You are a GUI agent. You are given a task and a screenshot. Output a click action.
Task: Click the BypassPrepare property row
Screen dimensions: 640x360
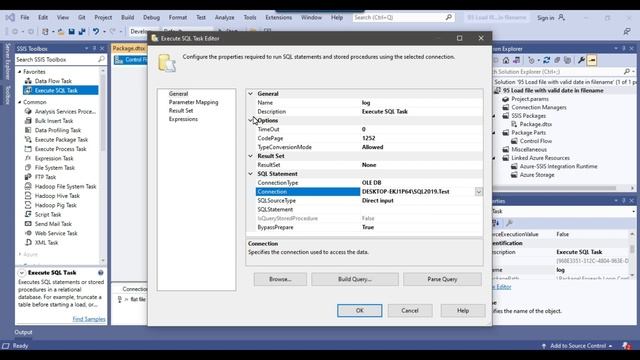pyautogui.click(x=369, y=227)
